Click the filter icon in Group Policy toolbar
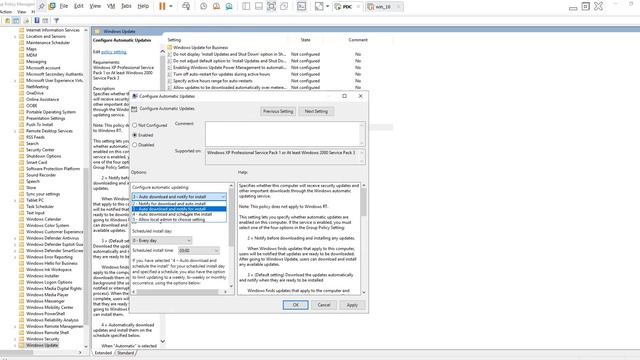This screenshot has width=640, height=360. click(x=56, y=20)
